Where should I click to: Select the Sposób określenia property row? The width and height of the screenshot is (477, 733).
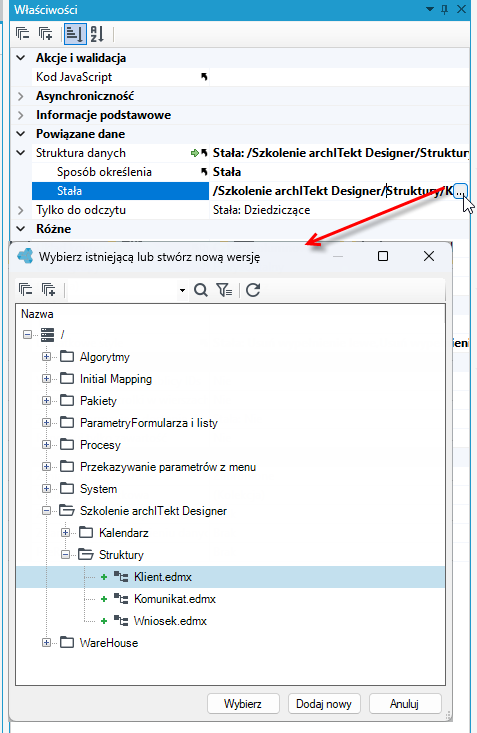(251, 172)
